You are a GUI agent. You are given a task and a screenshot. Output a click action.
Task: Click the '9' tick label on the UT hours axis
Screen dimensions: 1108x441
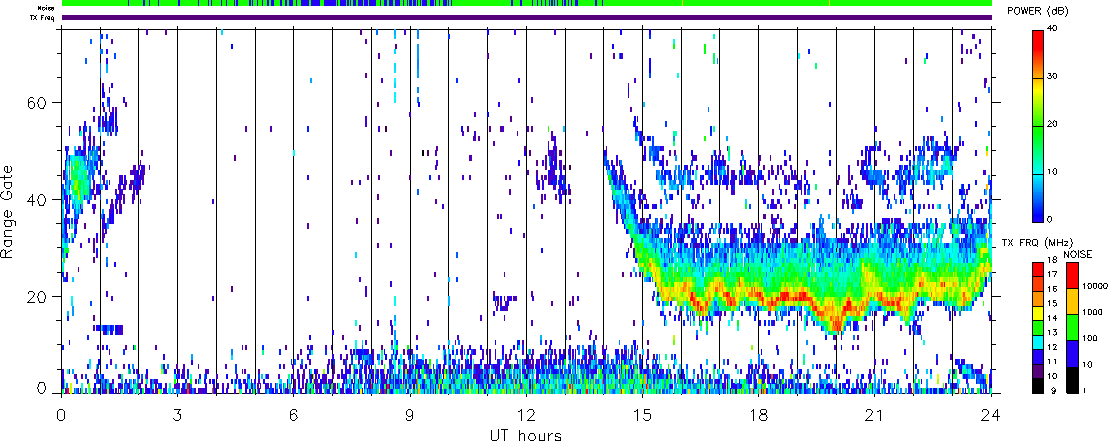410,414
